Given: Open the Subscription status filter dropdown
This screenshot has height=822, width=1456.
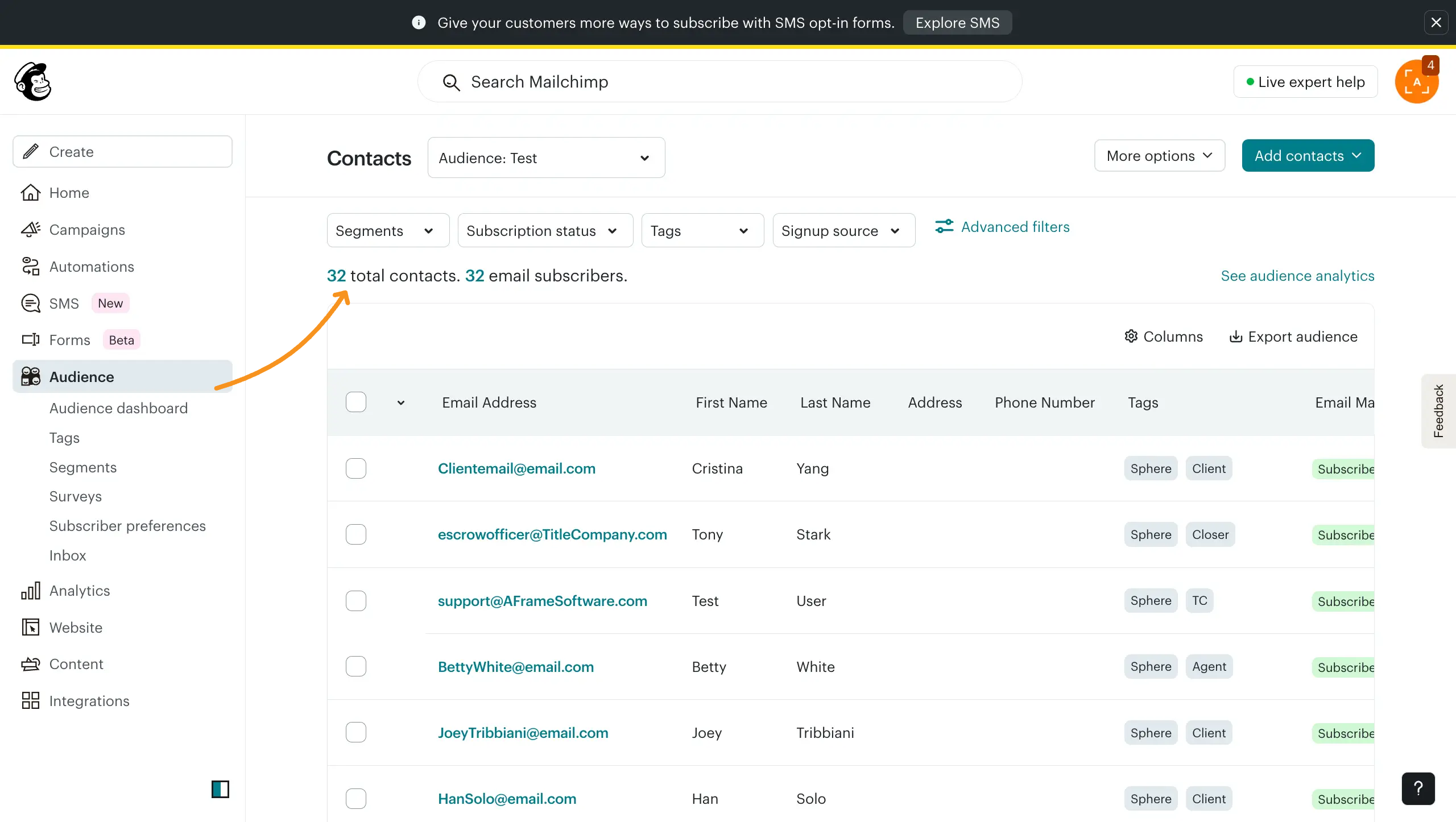Looking at the screenshot, I should 545,231.
